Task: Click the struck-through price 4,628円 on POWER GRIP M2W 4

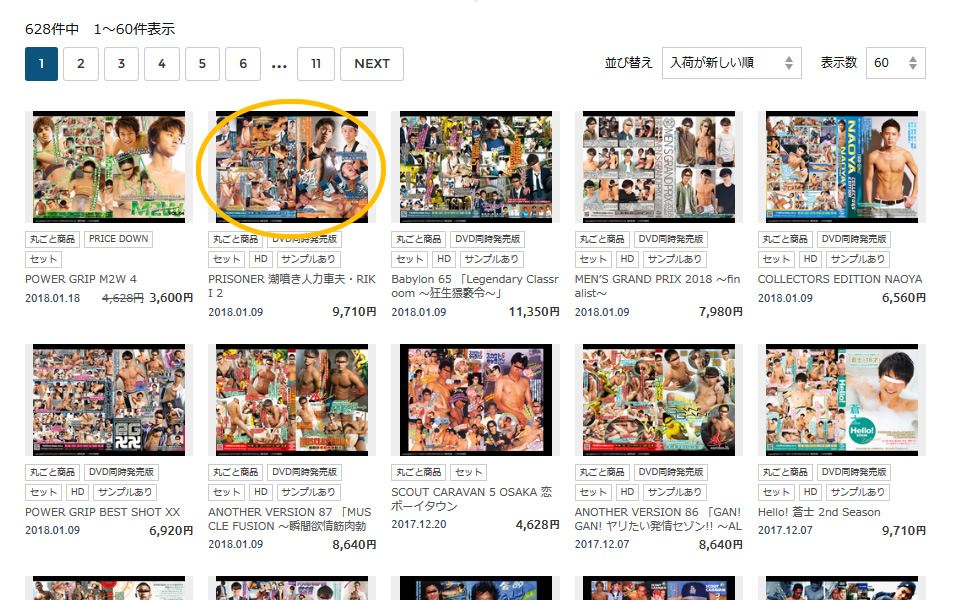Action: pos(123,298)
